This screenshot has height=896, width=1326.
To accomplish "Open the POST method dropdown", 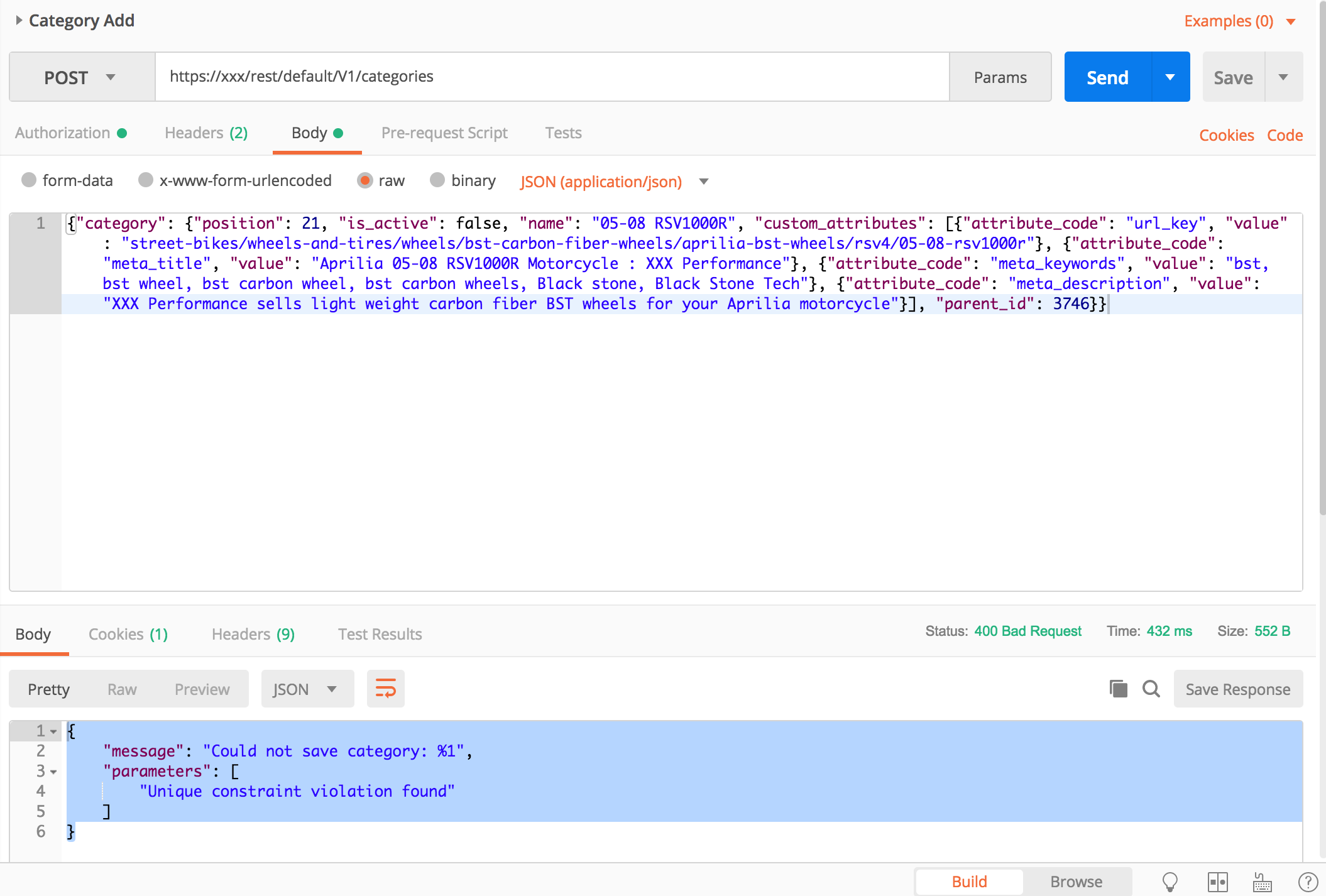I will coord(80,77).
